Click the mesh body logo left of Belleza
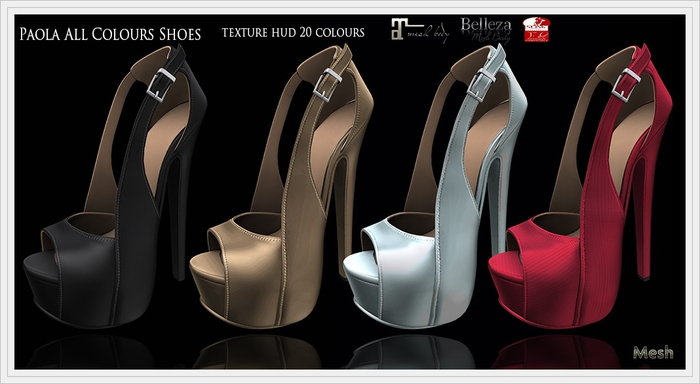Screen dimensions: 700x384 420,31
